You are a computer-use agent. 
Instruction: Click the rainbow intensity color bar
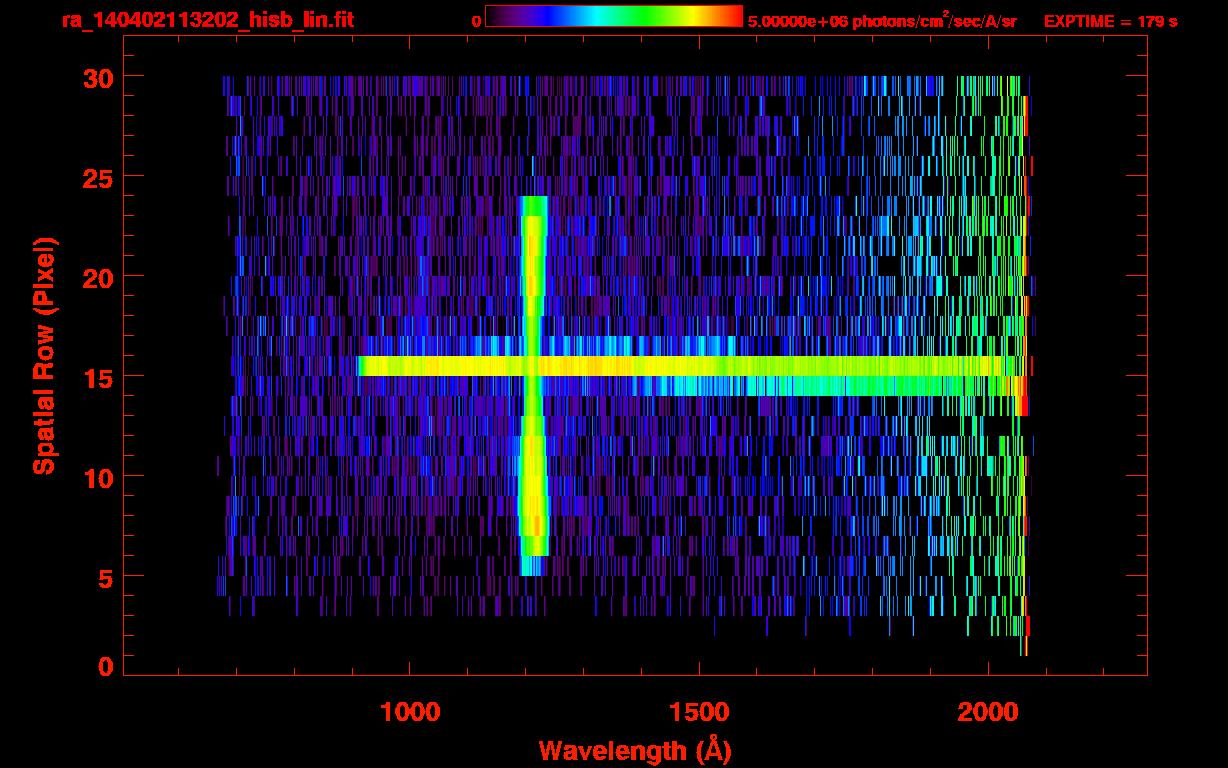pos(614,16)
